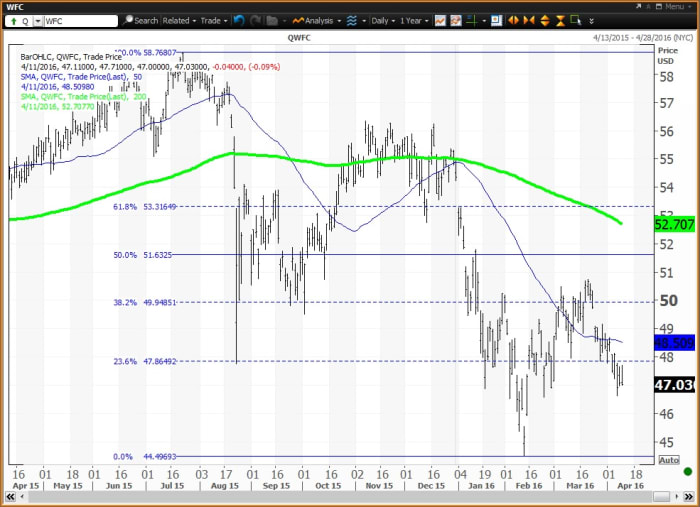
Task: Click the green status dot indicator
Action: (x=688, y=472)
